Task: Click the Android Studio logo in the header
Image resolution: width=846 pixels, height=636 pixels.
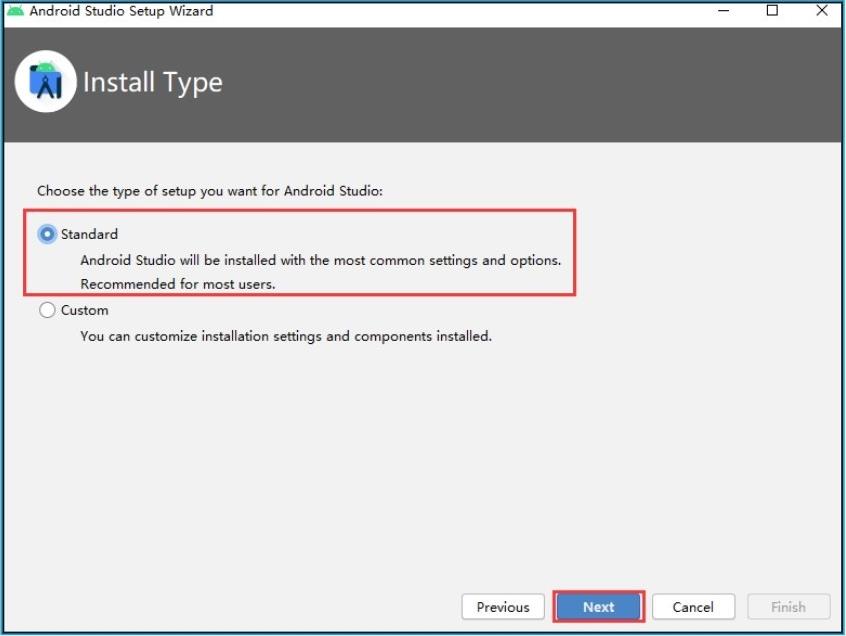Action: [x=46, y=81]
